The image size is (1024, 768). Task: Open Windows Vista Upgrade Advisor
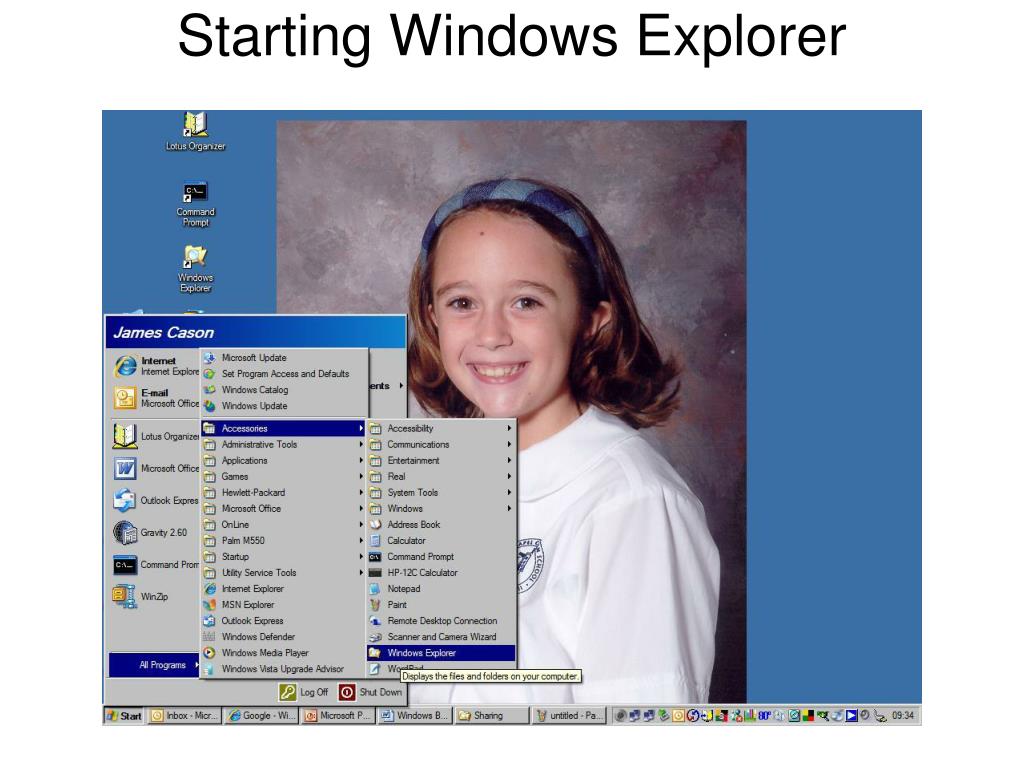283,669
